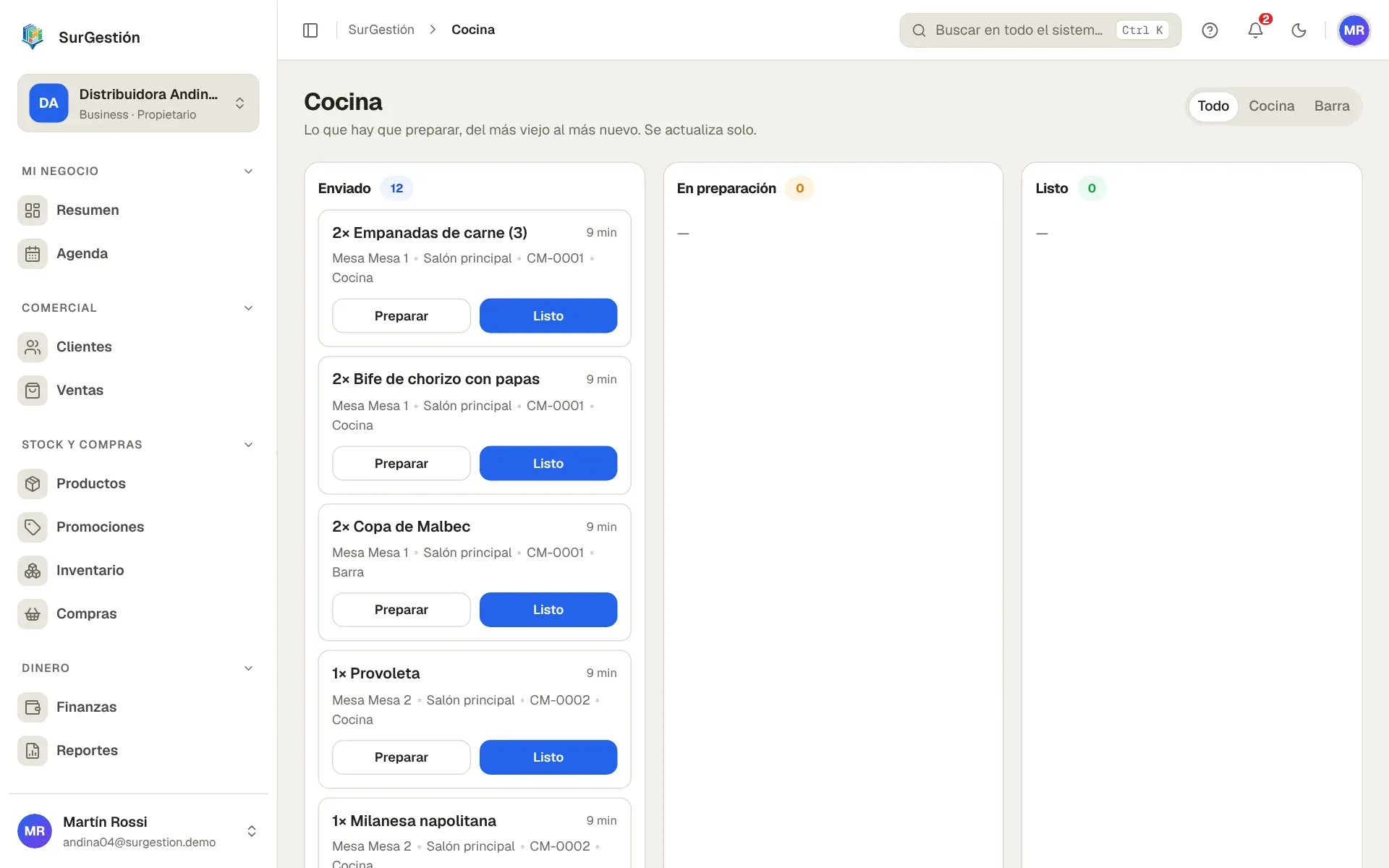Image resolution: width=1389 pixels, height=868 pixels.
Task: Click the Finanzas wallet icon
Action: tap(33, 707)
